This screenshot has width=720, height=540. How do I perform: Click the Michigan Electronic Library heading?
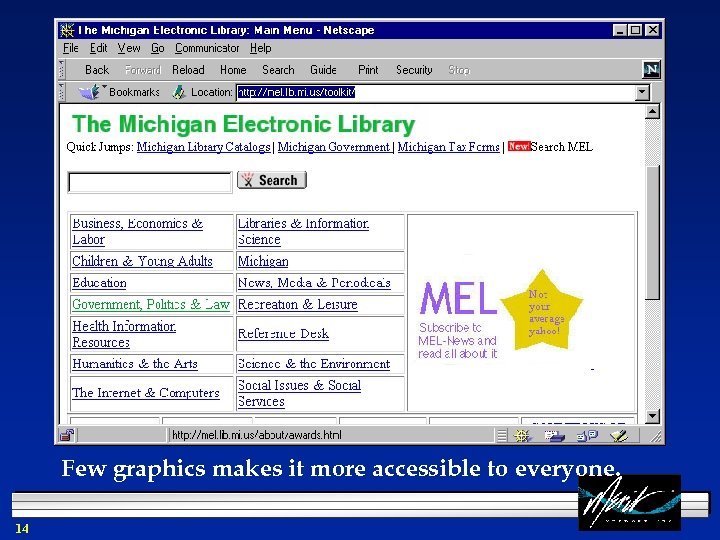[243, 124]
